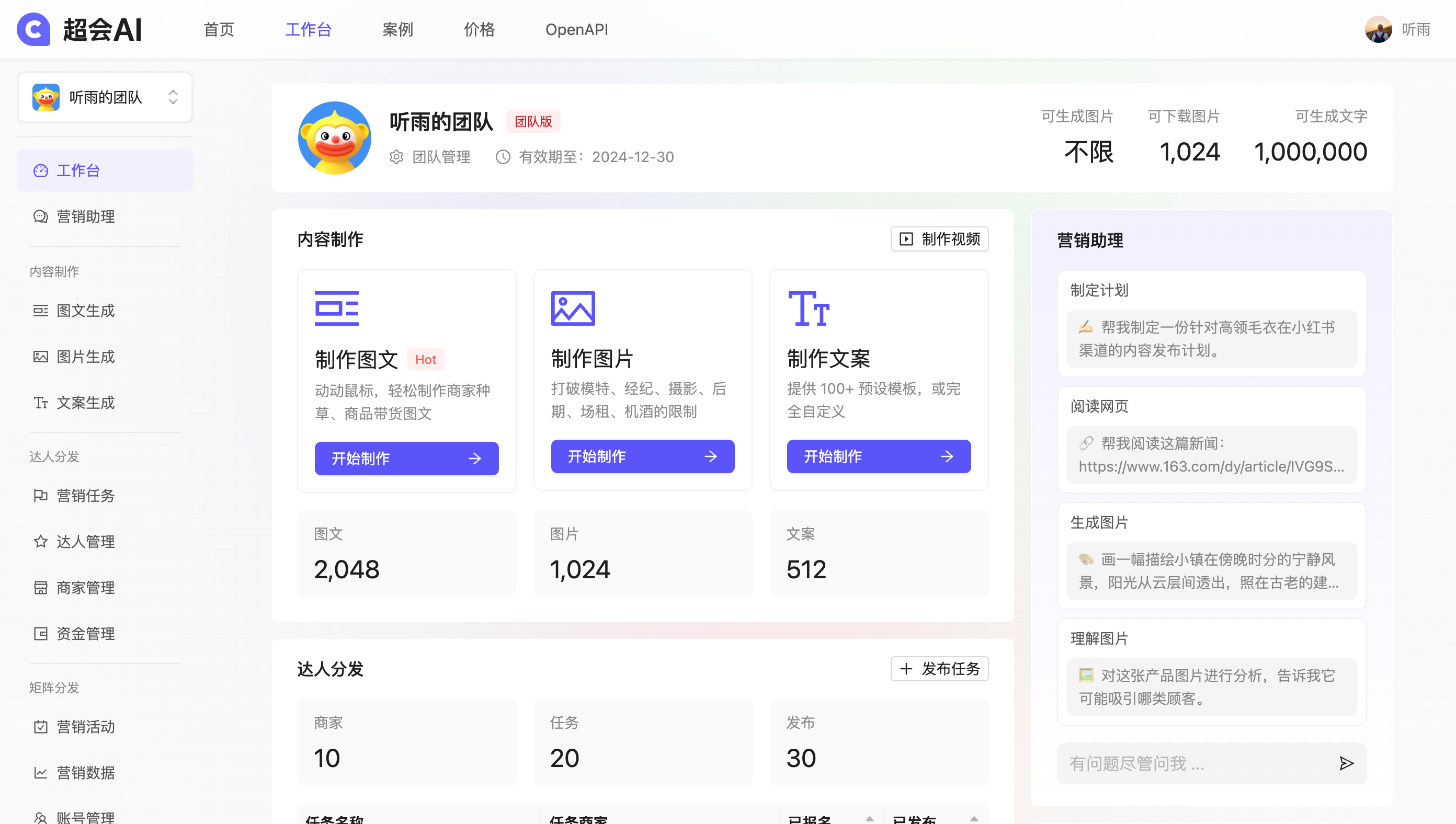Sort by 已发布 column arrow
This screenshot has width=1456, height=824.
(x=974, y=818)
